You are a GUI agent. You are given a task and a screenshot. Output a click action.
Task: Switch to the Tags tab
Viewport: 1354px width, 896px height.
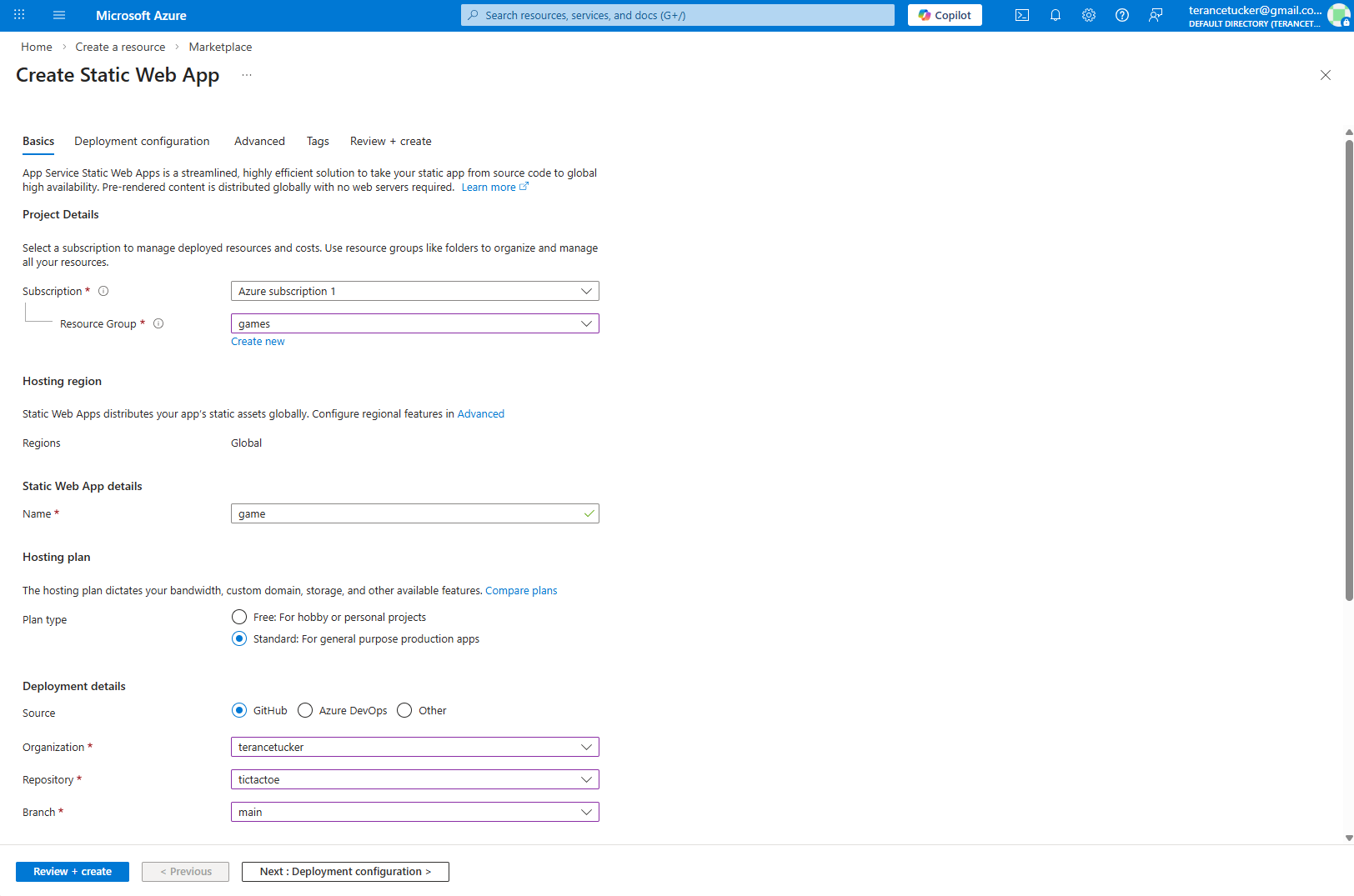coord(318,141)
